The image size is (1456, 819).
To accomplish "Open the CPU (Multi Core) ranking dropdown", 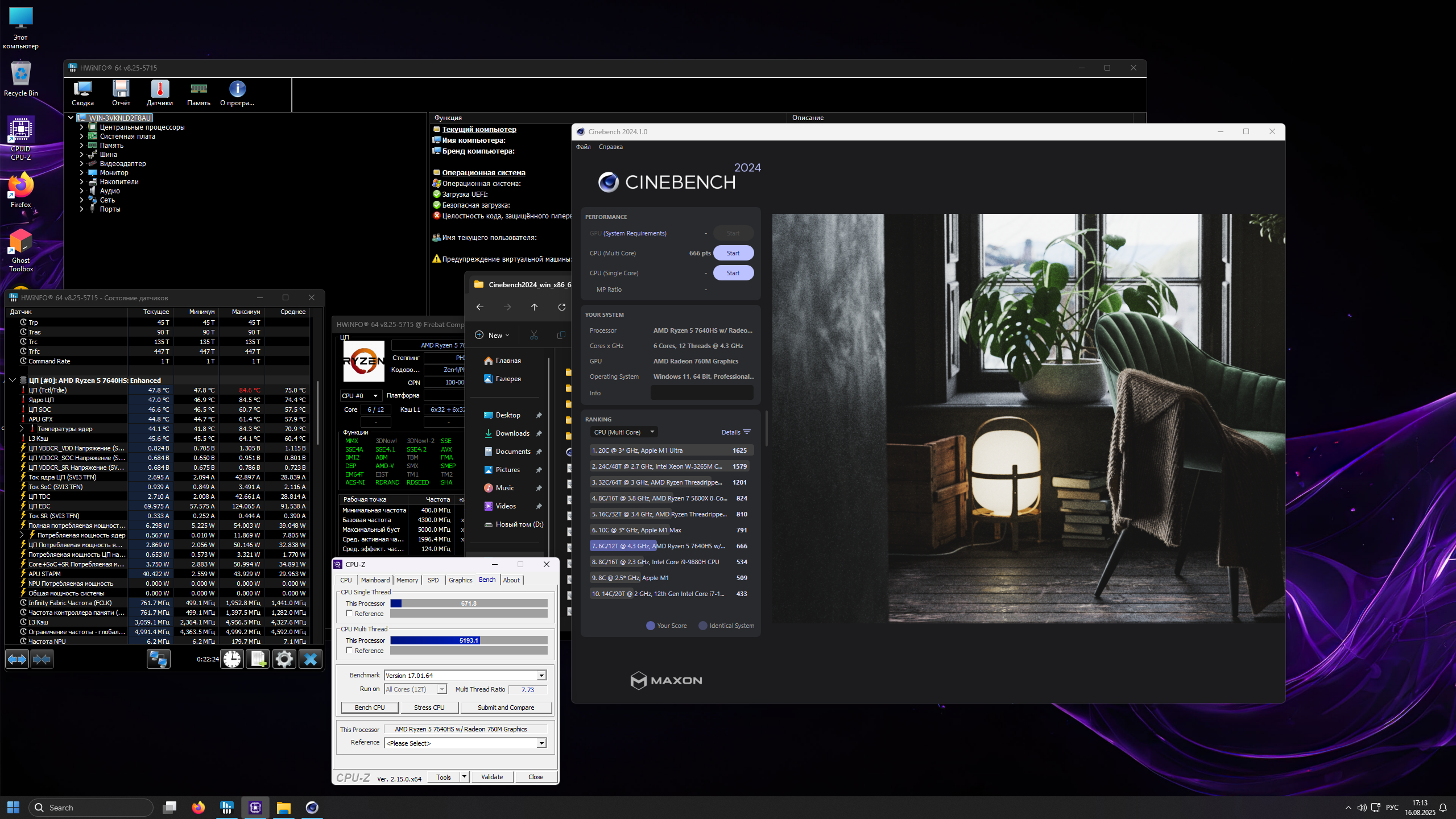I will point(623,432).
